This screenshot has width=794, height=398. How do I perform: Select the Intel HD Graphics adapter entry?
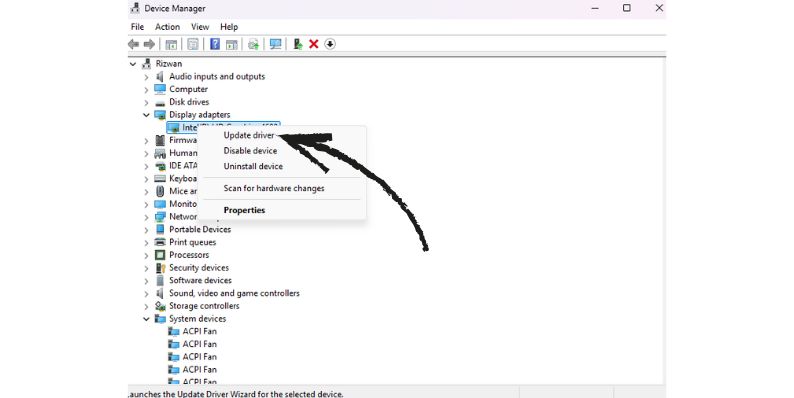tap(223, 128)
